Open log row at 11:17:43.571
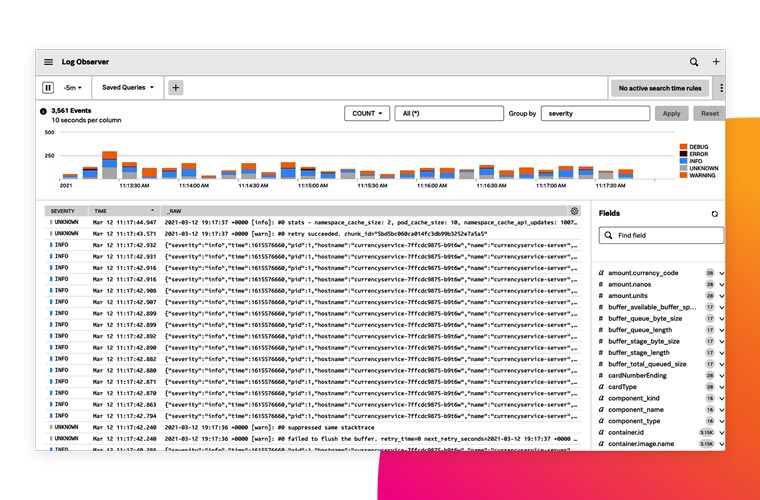Screen dimensions: 760x500 313,234
